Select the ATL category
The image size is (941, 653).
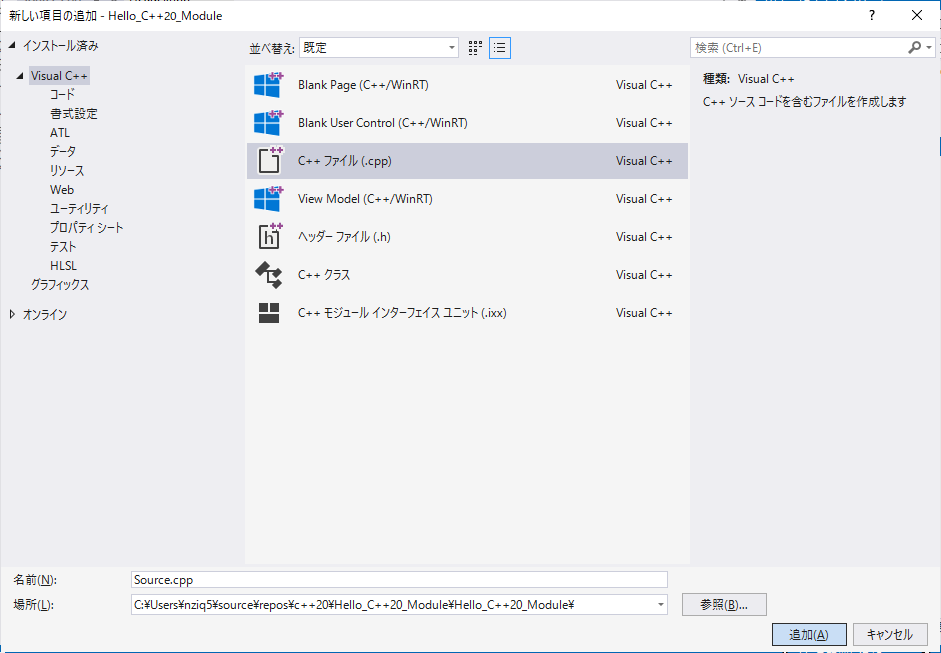pyautogui.click(x=60, y=133)
